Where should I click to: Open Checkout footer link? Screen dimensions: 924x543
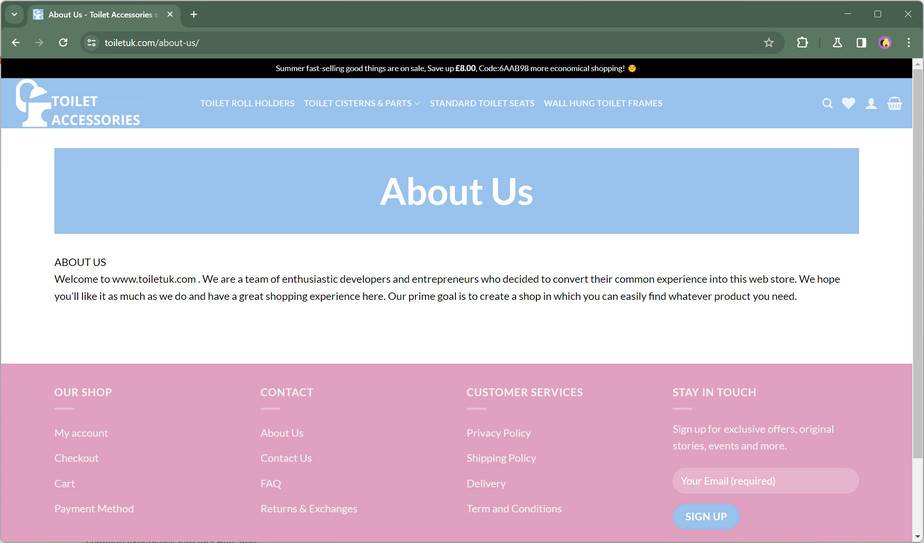pos(76,458)
